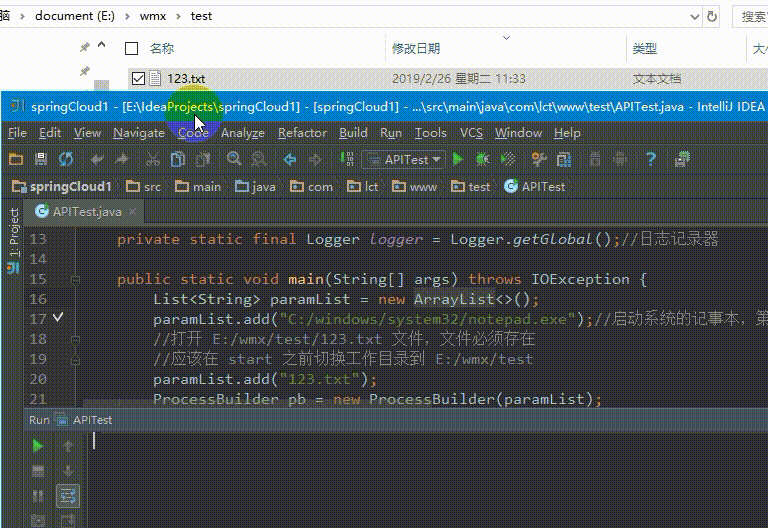Click the Undo arrow toolbar icon
This screenshot has height=528, width=768.
click(97, 159)
